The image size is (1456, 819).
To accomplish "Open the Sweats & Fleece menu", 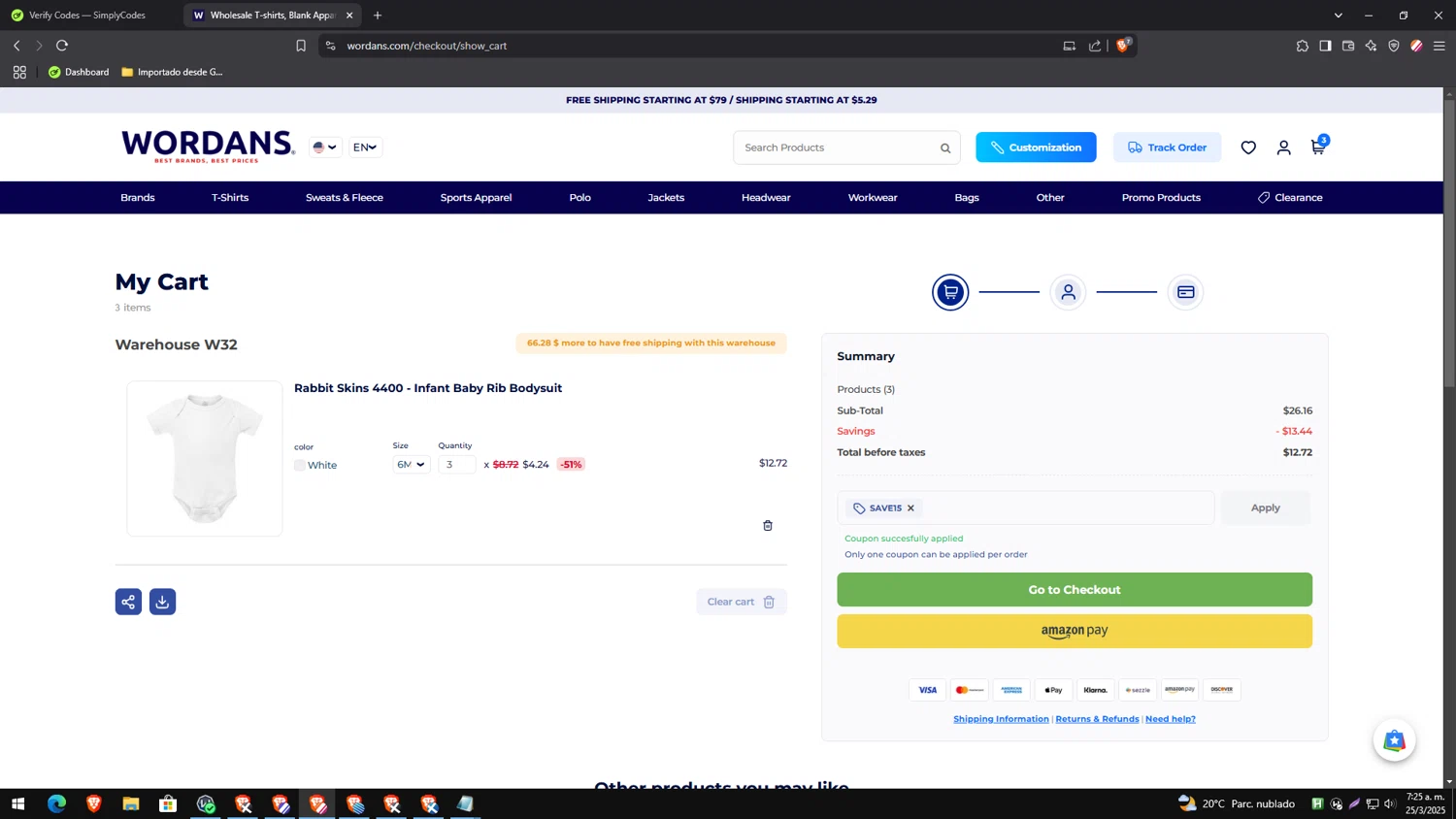I will click(x=345, y=198).
